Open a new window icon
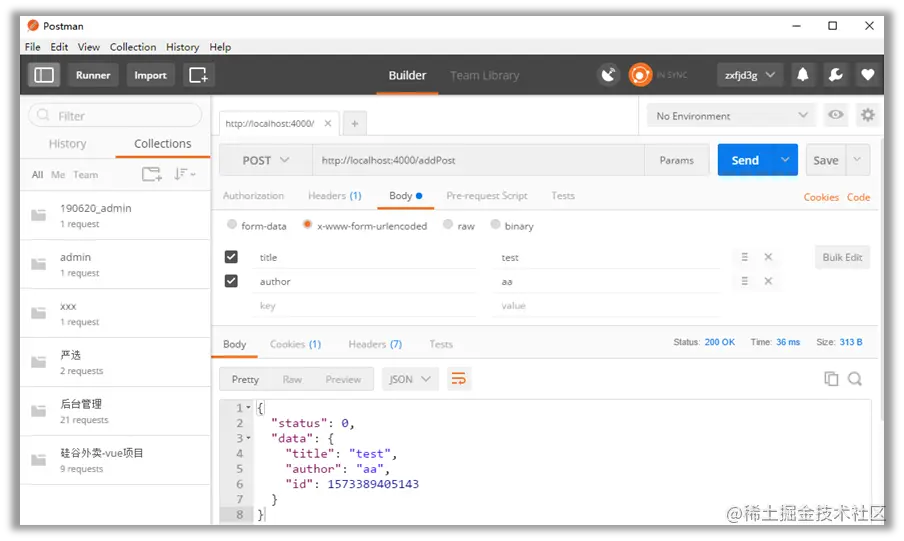 pos(198,75)
